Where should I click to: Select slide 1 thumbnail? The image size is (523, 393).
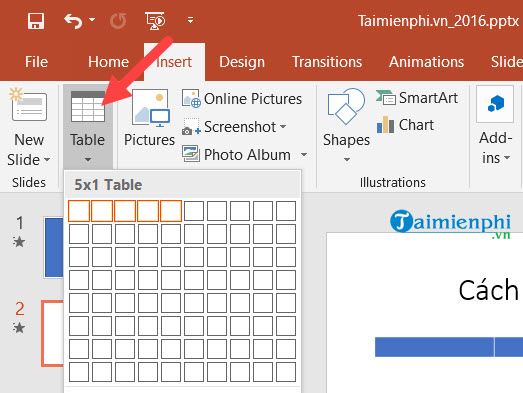[54, 247]
